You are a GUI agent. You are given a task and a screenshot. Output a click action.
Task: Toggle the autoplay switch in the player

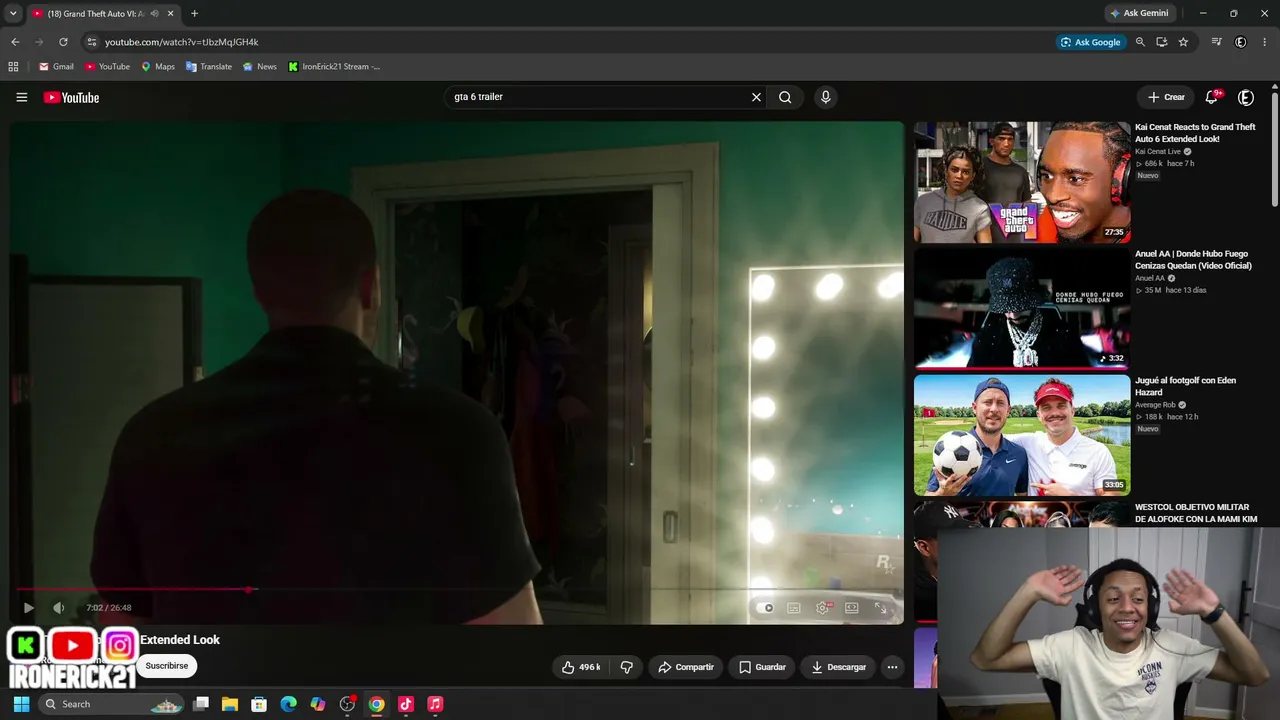pyautogui.click(x=765, y=607)
